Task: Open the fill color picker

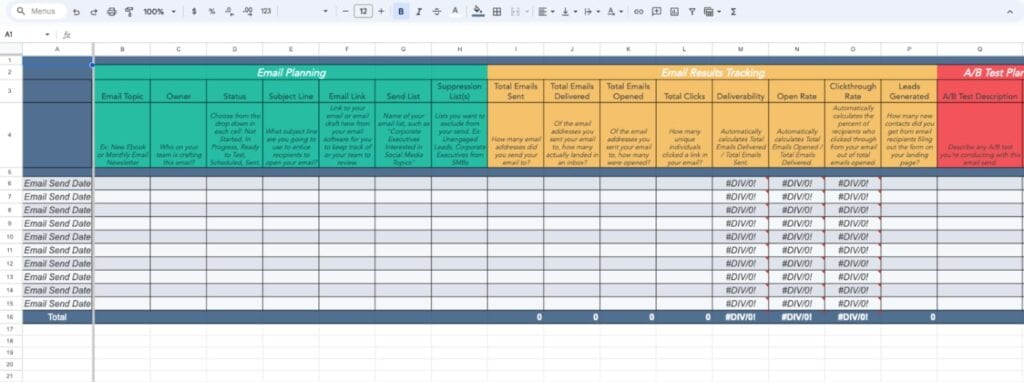Action: coord(478,12)
